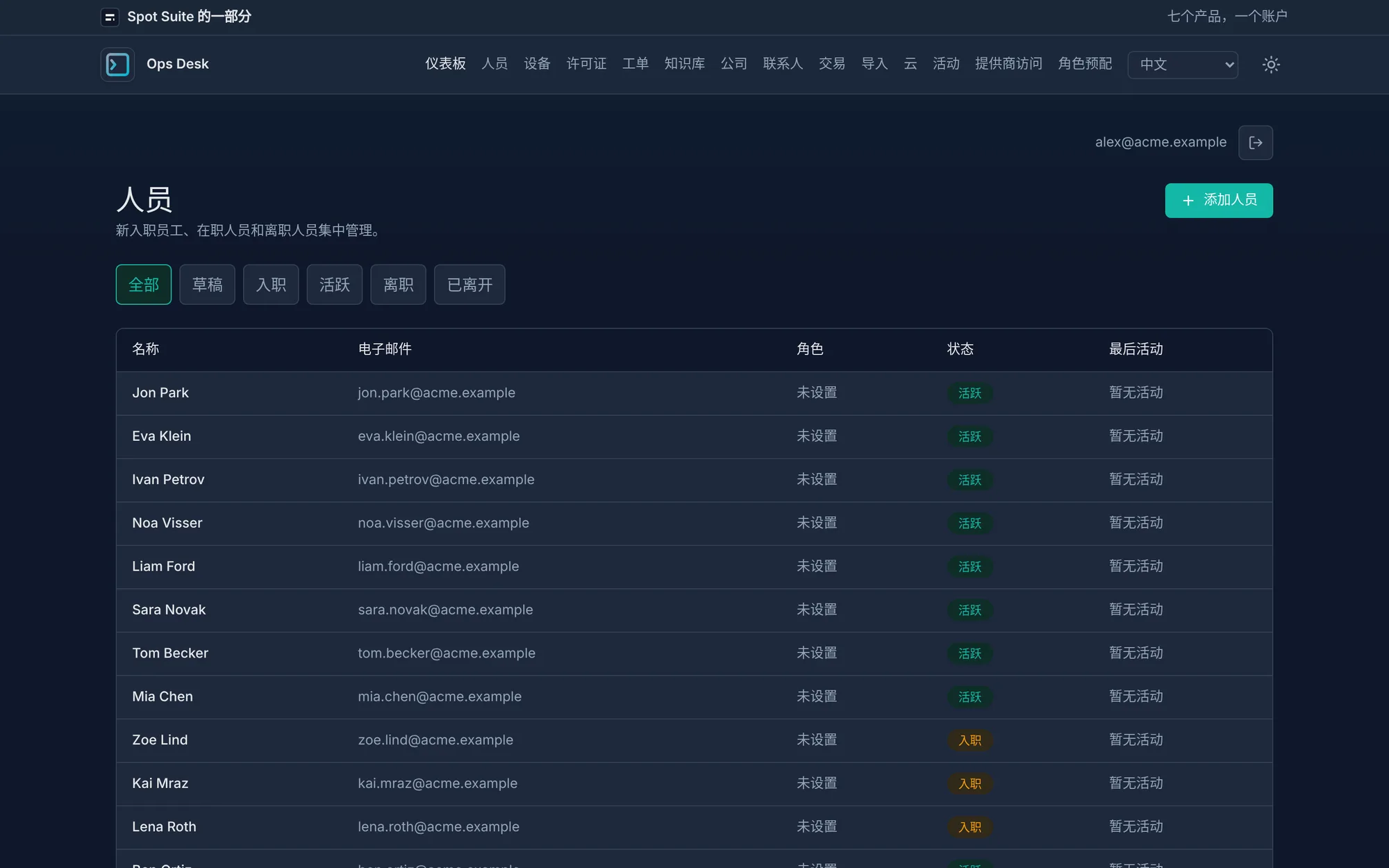
Task: Click the 入职 badge in Kai Mraz's row
Action: [970, 784]
